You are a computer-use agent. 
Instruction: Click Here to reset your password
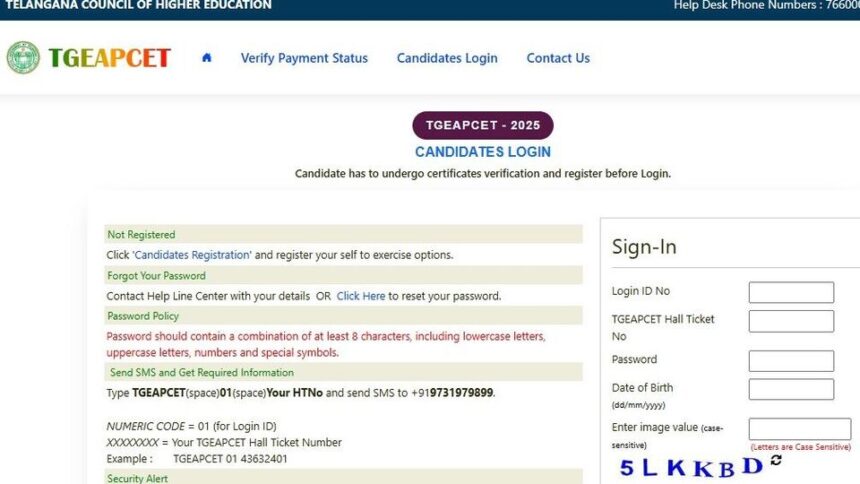361,296
